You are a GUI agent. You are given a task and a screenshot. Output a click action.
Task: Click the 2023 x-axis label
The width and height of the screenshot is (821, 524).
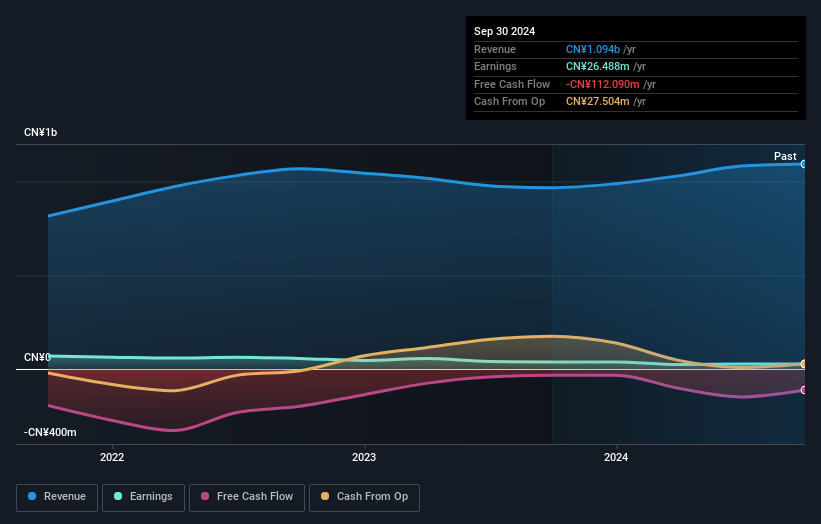(364, 458)
